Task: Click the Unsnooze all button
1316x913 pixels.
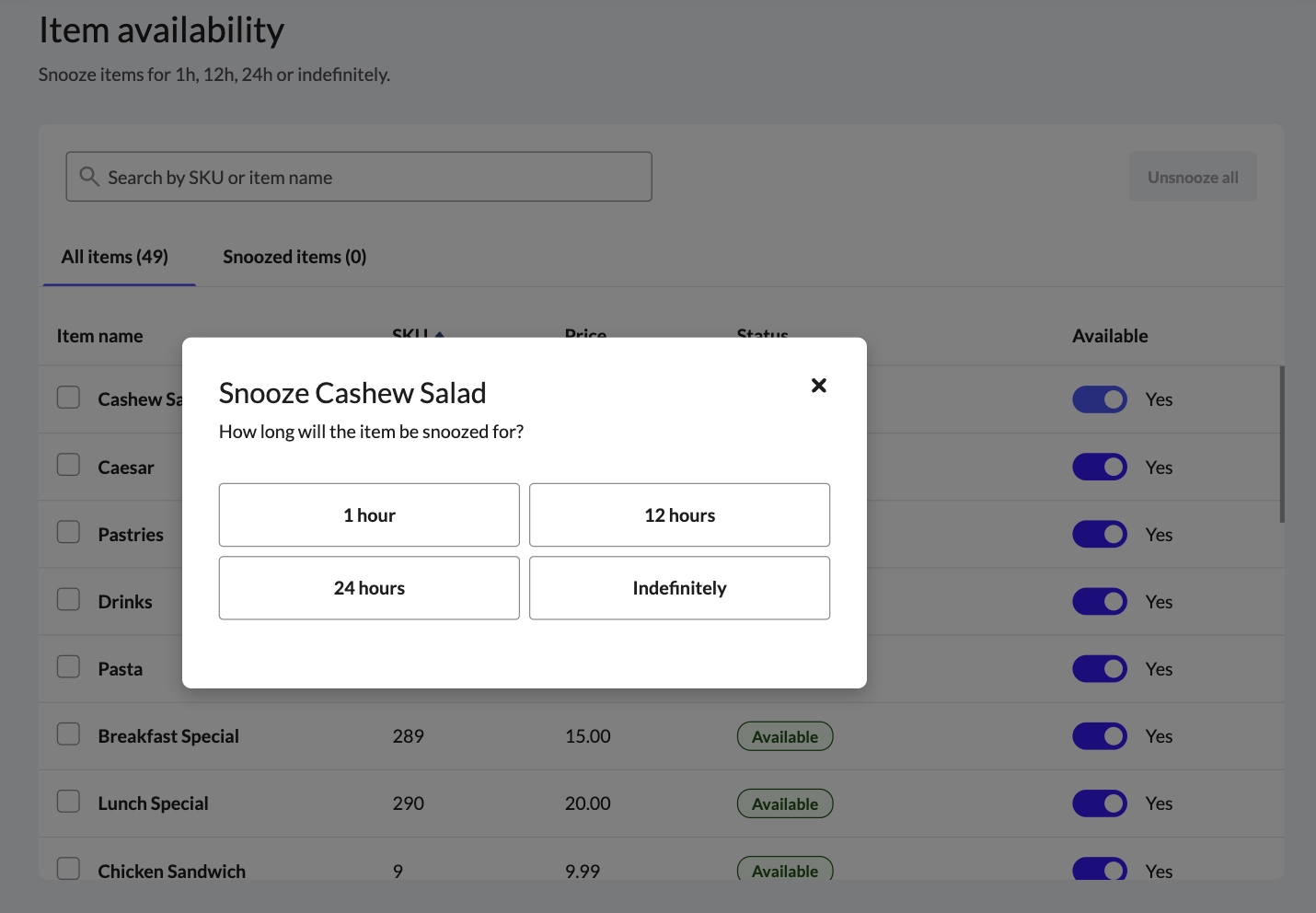Action: (x=1192, y=177)
